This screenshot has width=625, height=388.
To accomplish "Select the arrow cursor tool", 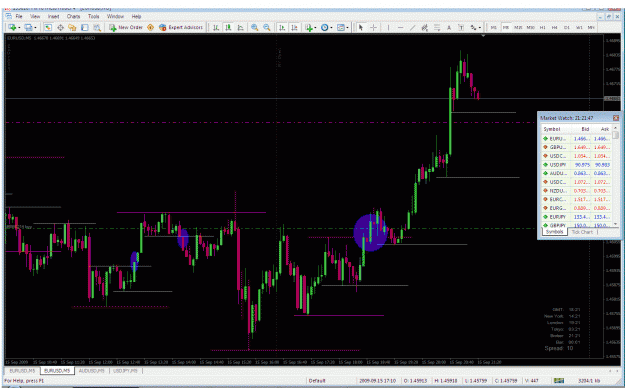I will (361, 28).
